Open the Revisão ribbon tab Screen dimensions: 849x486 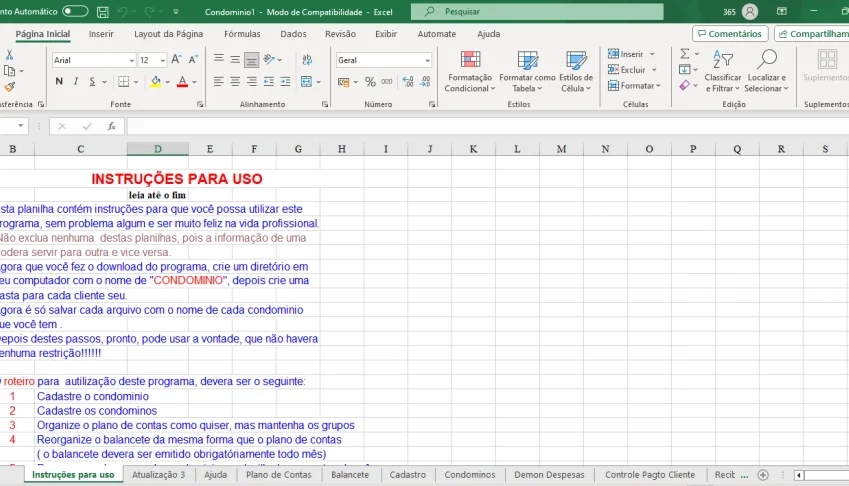[341, 34]
